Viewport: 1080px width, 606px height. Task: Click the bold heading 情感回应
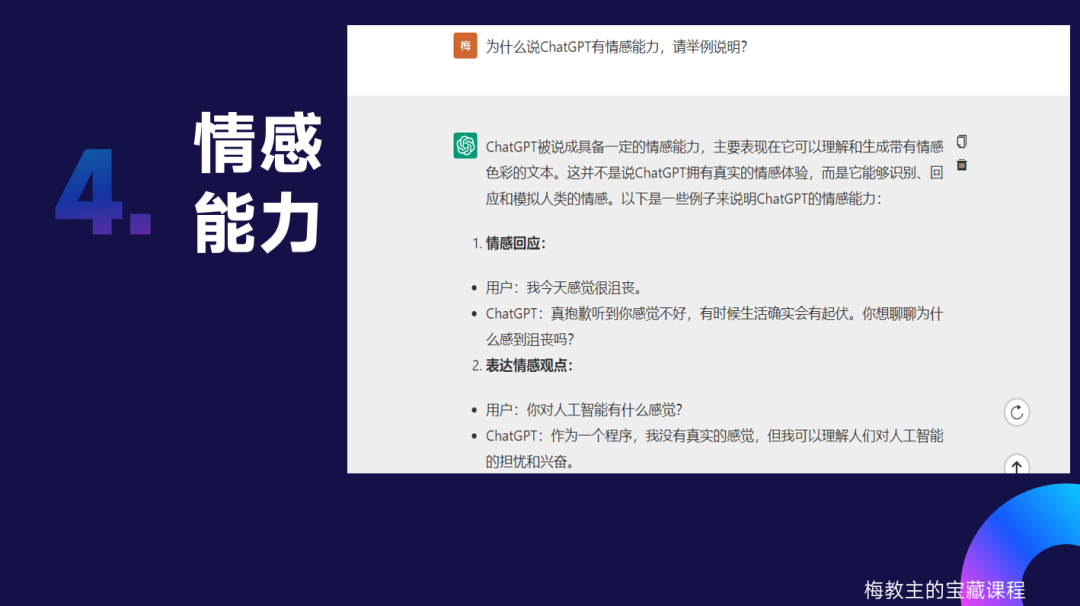(x=515, y=243)
